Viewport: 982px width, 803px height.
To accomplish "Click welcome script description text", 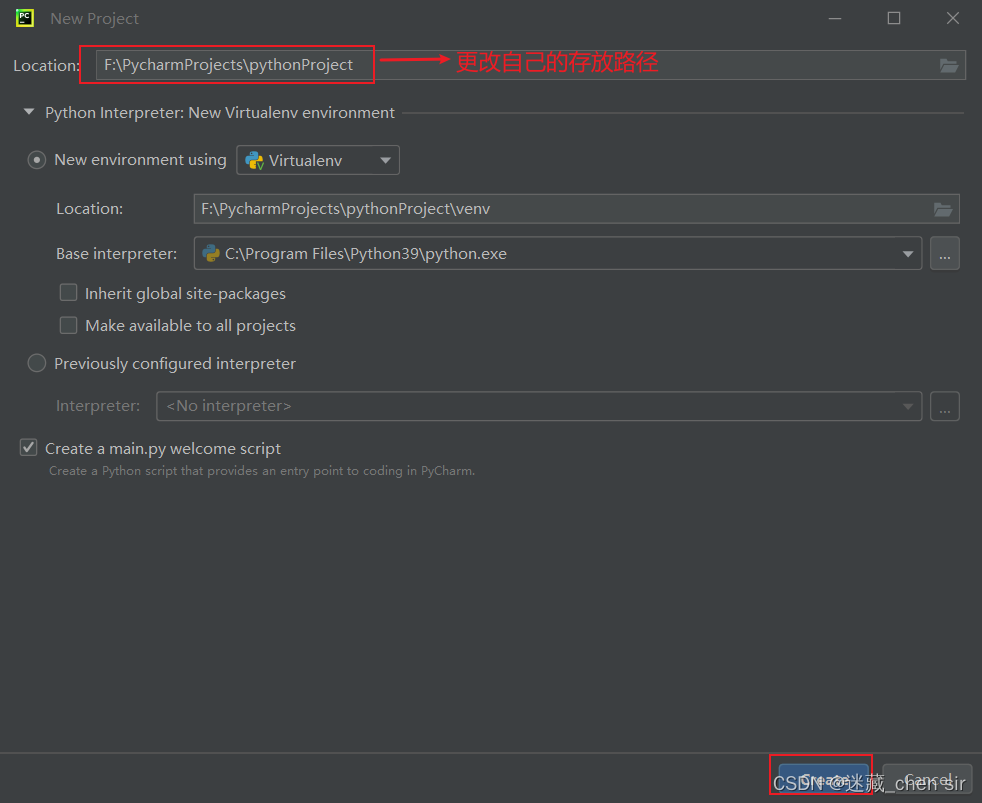I will tap(262, 471).
